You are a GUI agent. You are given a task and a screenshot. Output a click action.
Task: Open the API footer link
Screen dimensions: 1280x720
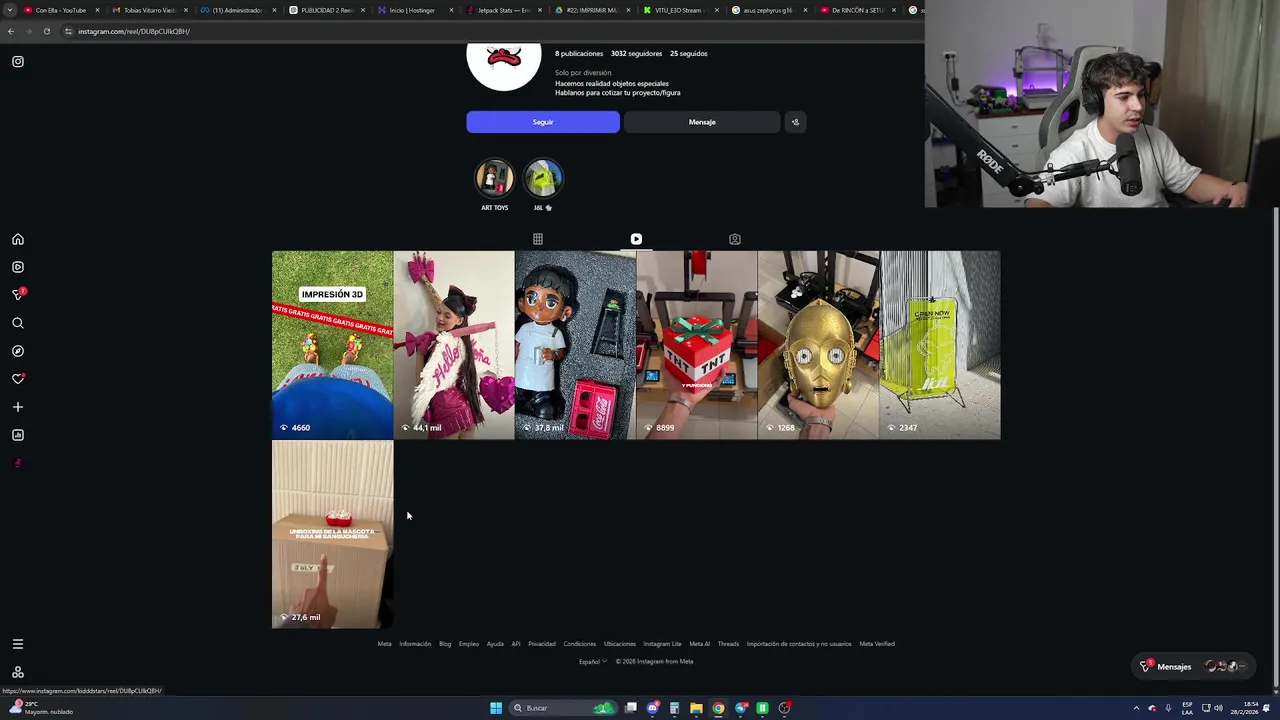click(x=516, y=644)
